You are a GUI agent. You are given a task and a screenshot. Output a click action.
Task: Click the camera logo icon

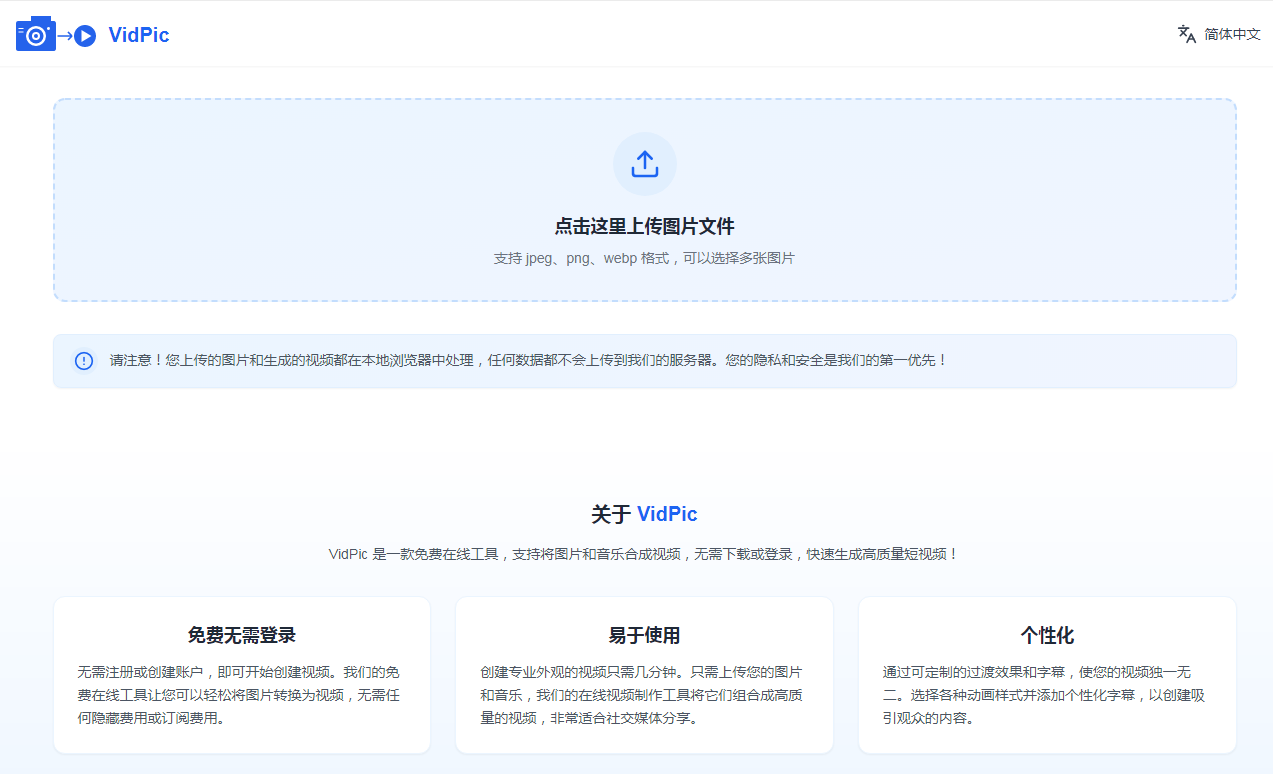(36, 34)
